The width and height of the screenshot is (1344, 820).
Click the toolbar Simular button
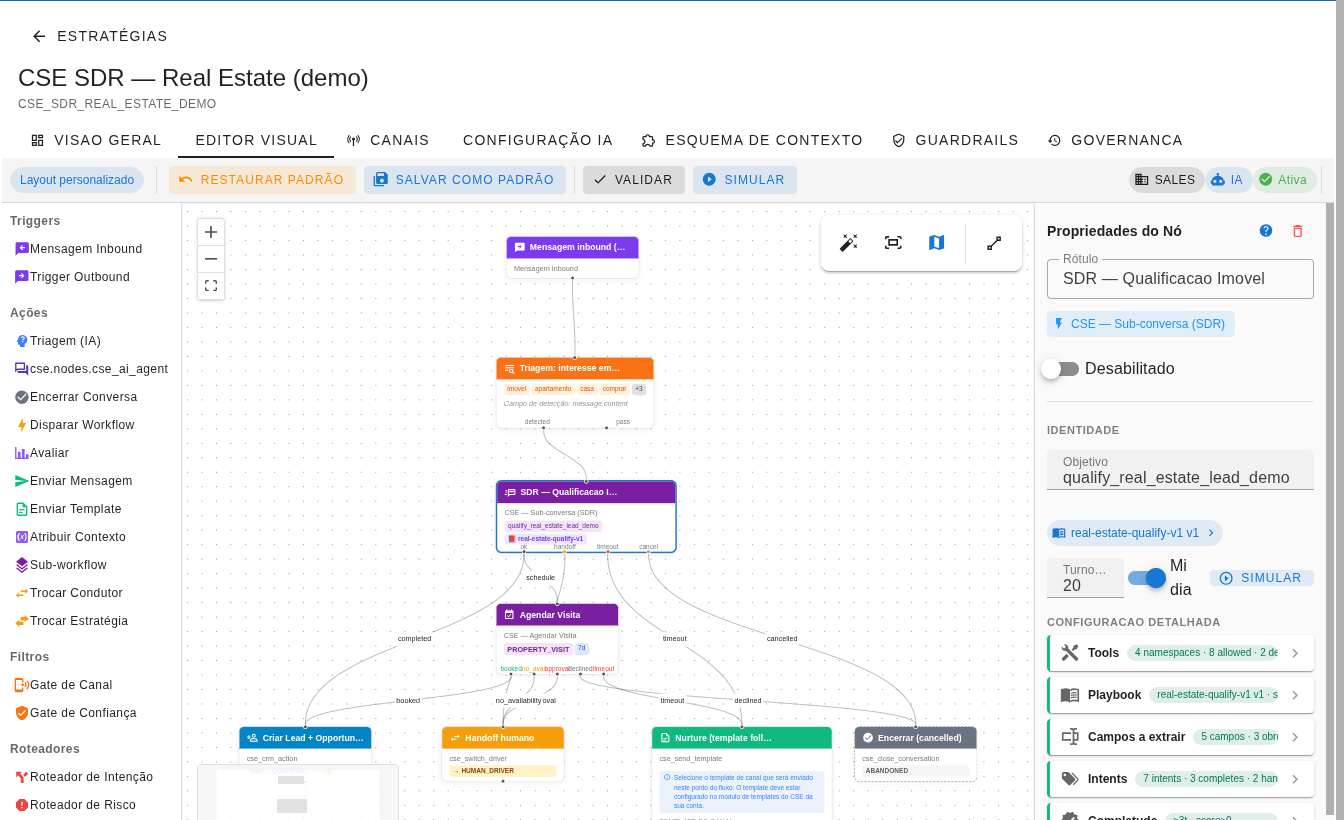(x=745, y=180)
